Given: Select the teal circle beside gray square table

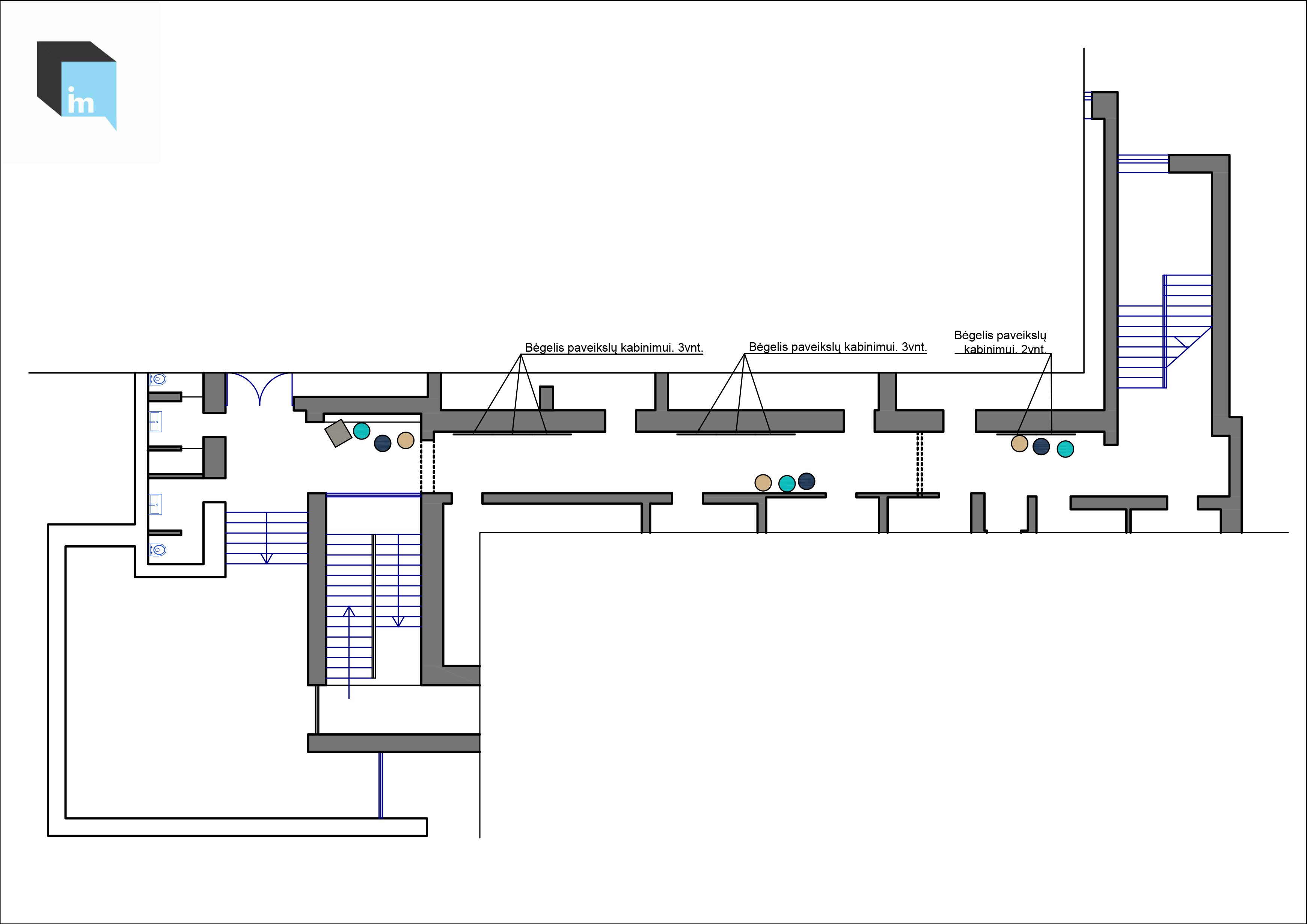Looking at the screenshot, I should tap(362, 431).
